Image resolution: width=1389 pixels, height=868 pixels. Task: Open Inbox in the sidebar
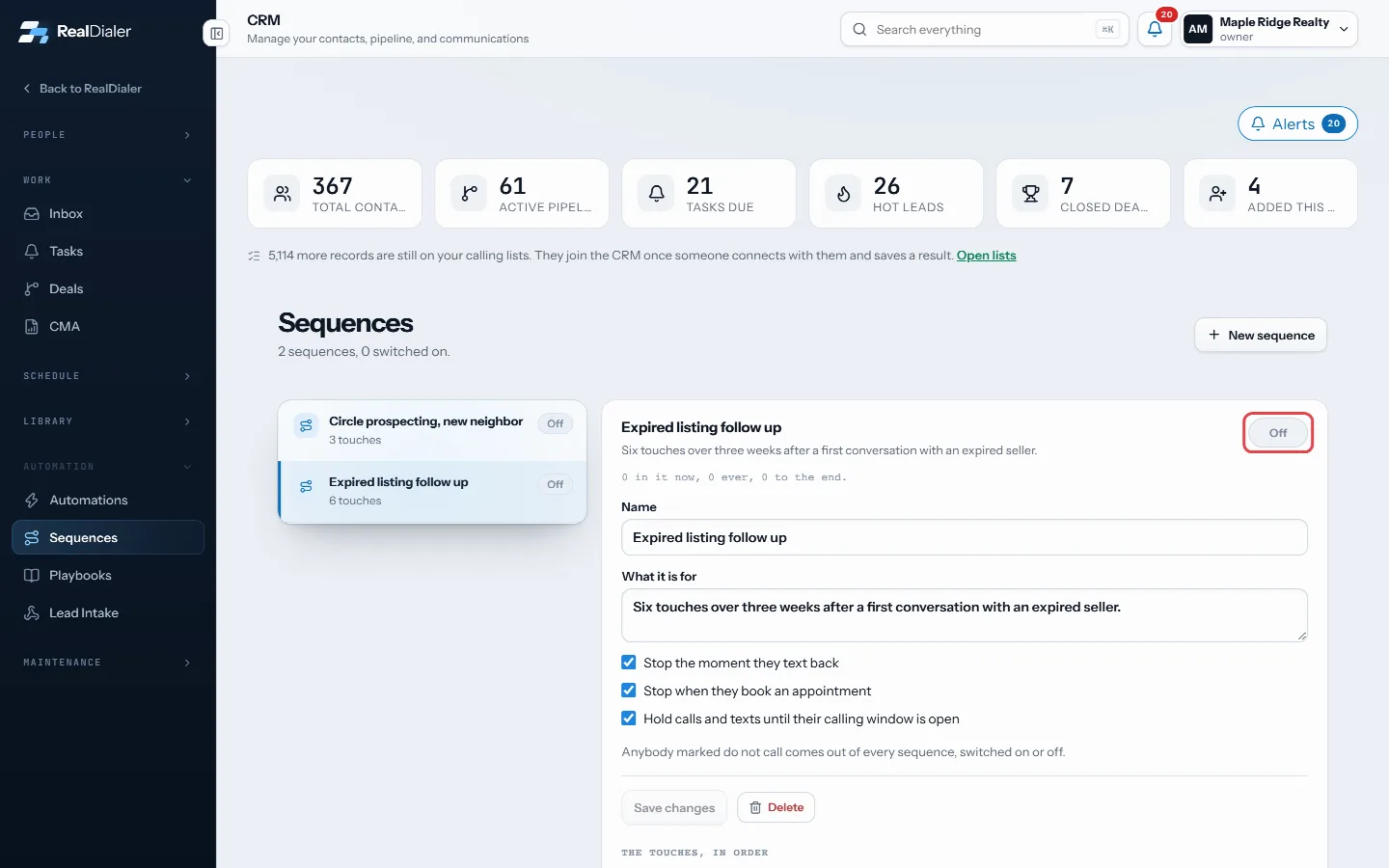[x=108, y=214]
